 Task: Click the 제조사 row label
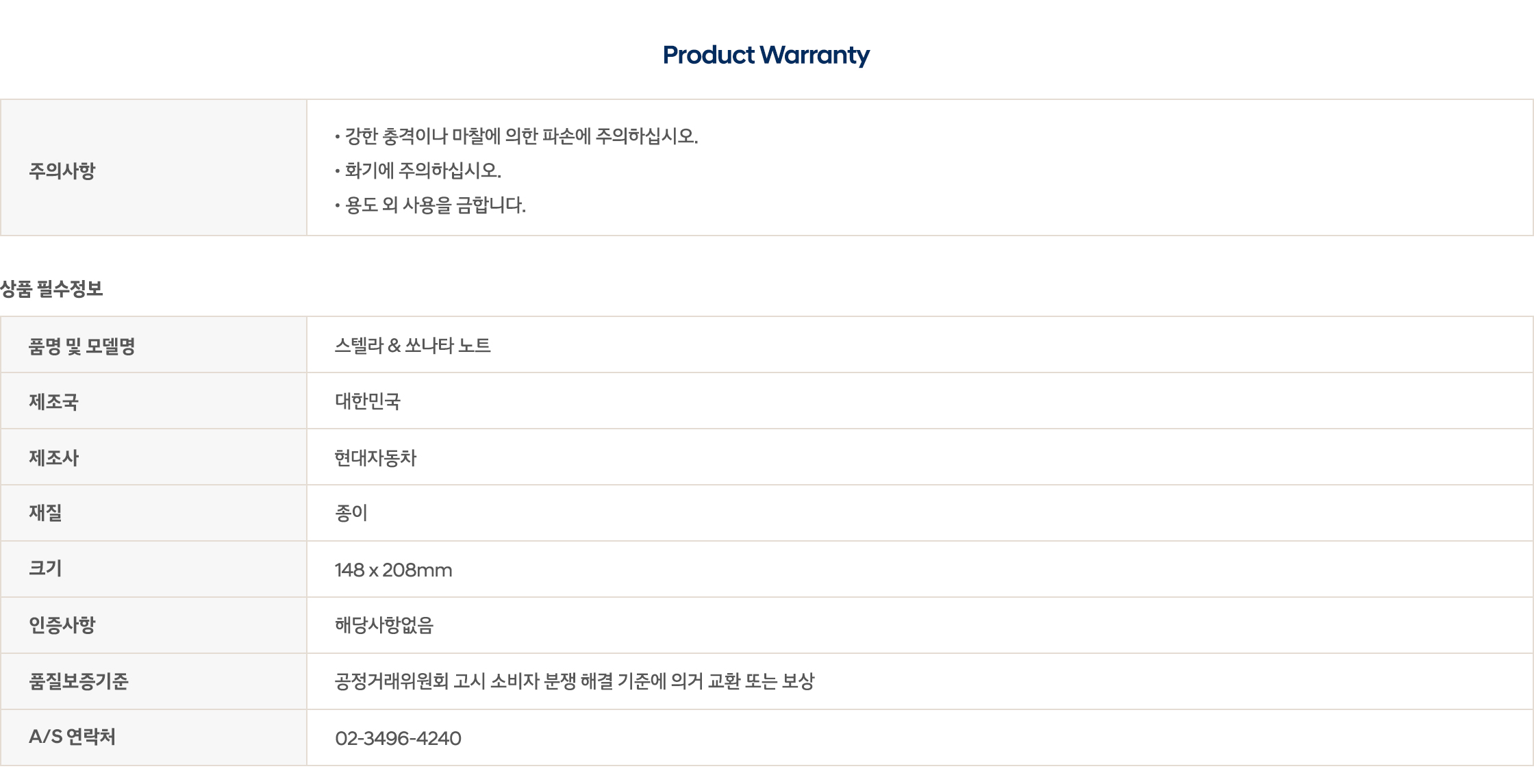pyautogui.click(x=53, y=457)
